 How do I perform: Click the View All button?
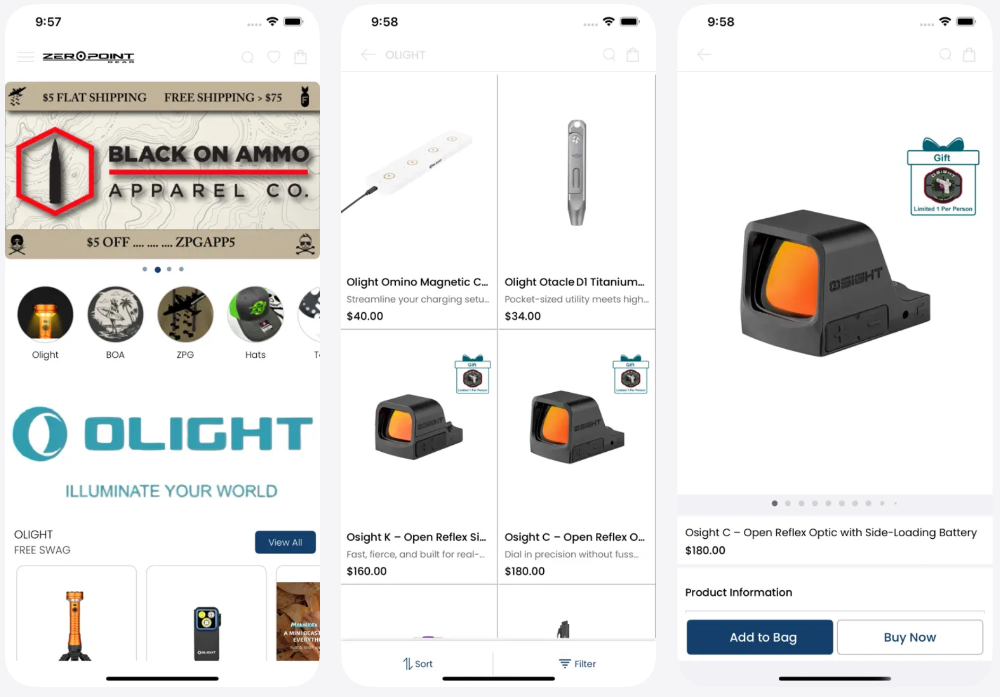285,542
